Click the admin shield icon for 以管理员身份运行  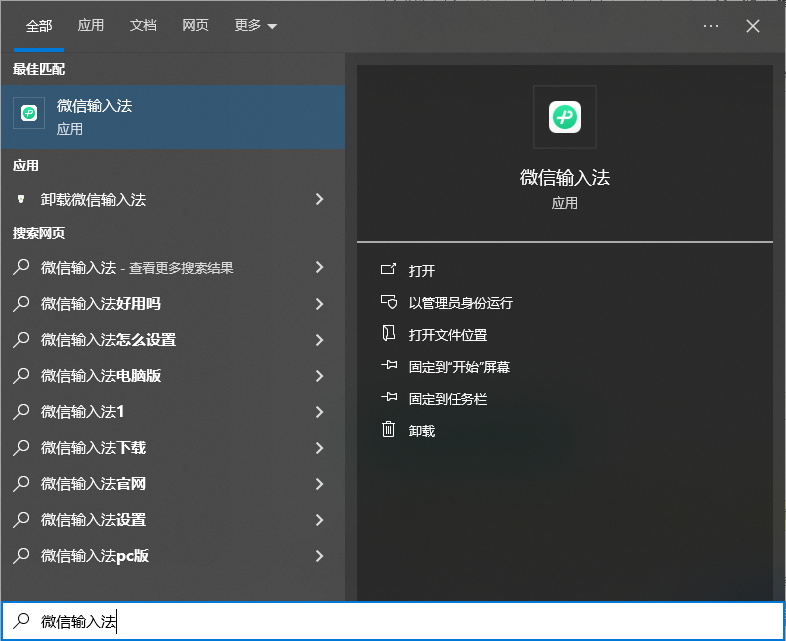tap(388, 302)
